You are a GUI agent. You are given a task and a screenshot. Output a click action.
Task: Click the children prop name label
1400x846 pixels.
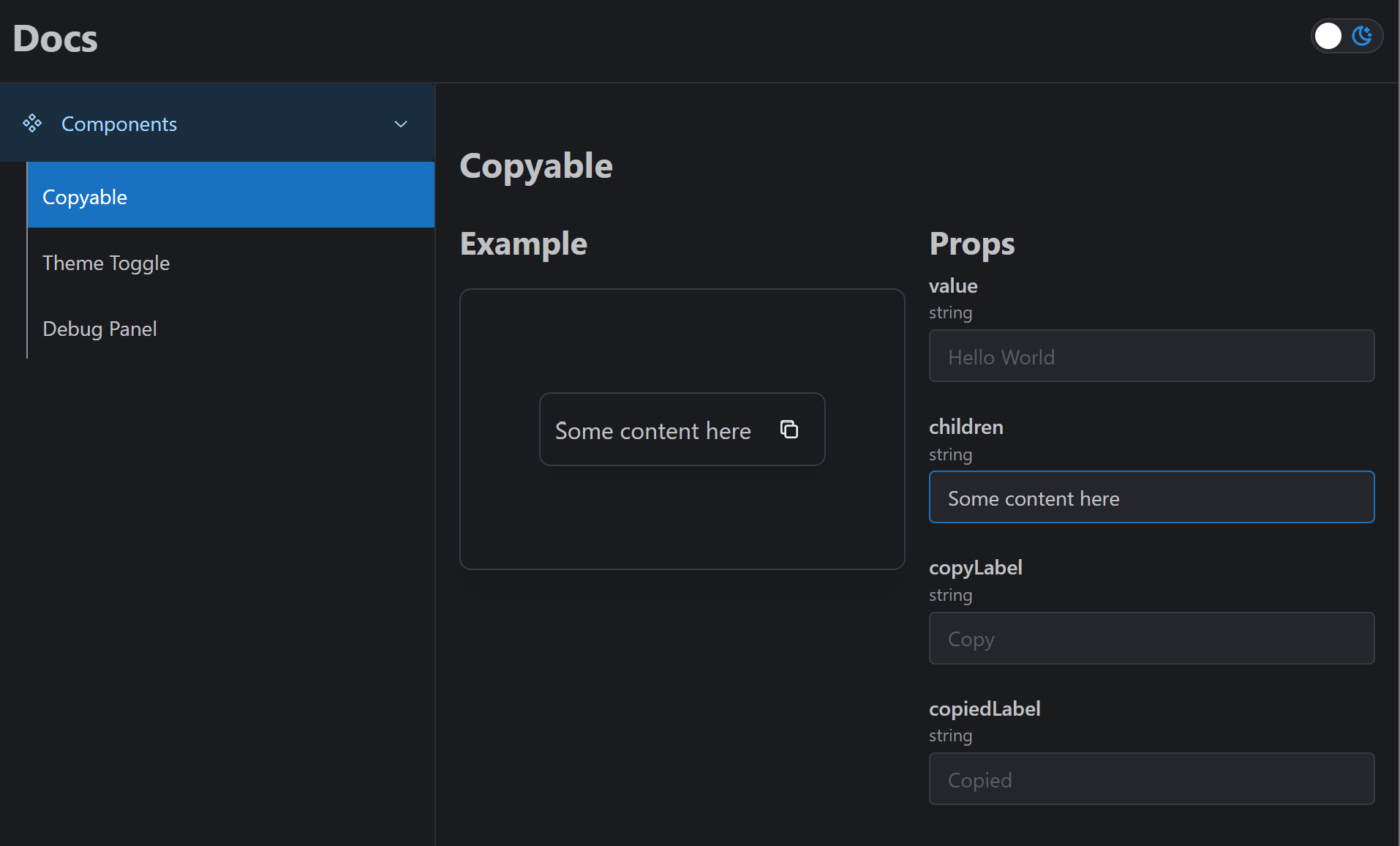coord(966,427)
